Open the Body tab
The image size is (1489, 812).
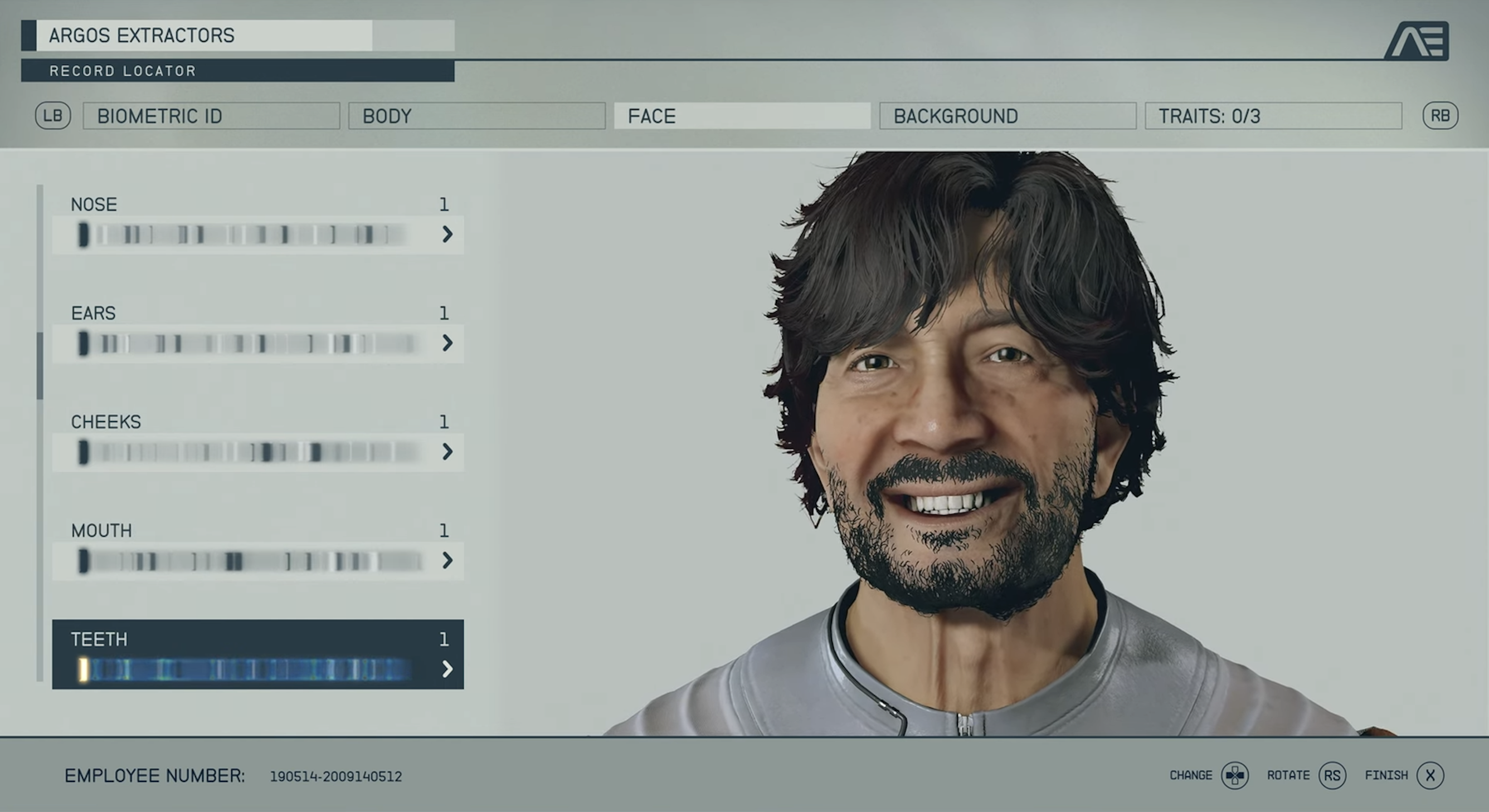[x=476, y=116]
